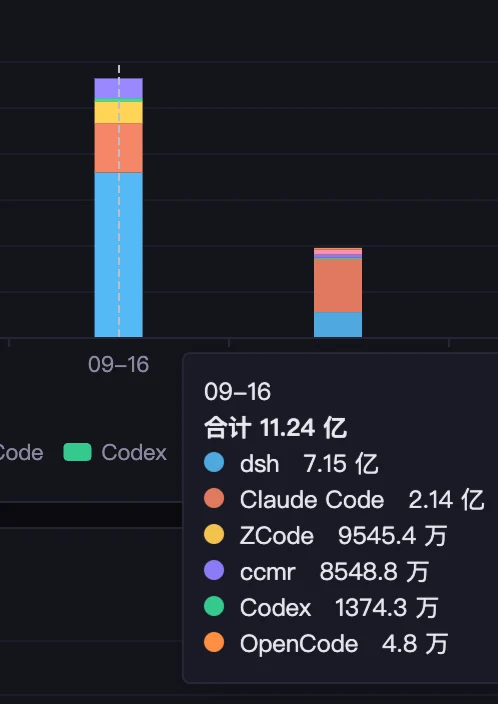
Task: Click the blue segment of the second bar
Action: (338, 325)
